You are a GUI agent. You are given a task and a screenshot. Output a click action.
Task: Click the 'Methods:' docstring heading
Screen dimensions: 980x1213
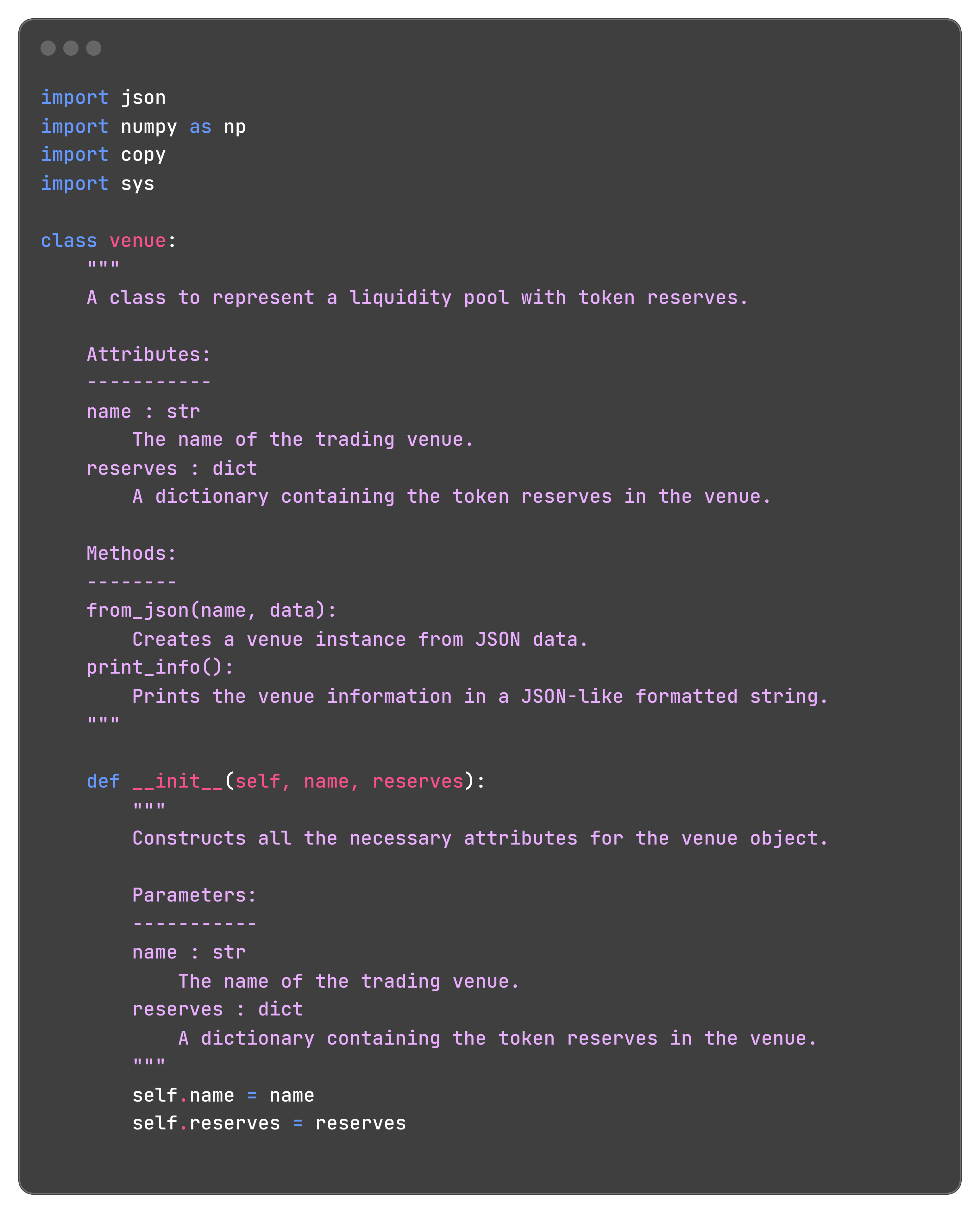[132, 553]
